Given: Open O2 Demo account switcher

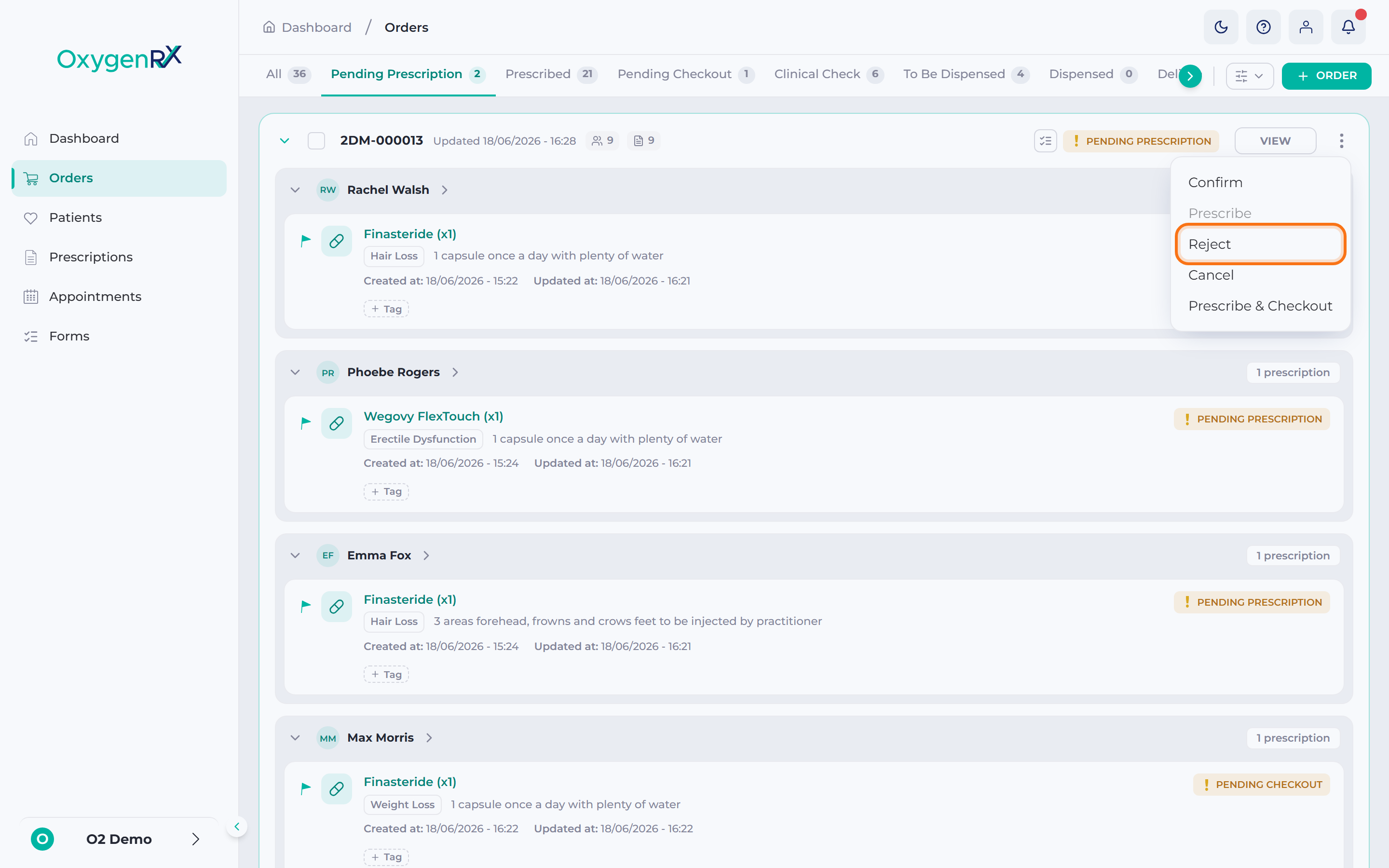Looking at the screenshot, I should coord(119,839).
